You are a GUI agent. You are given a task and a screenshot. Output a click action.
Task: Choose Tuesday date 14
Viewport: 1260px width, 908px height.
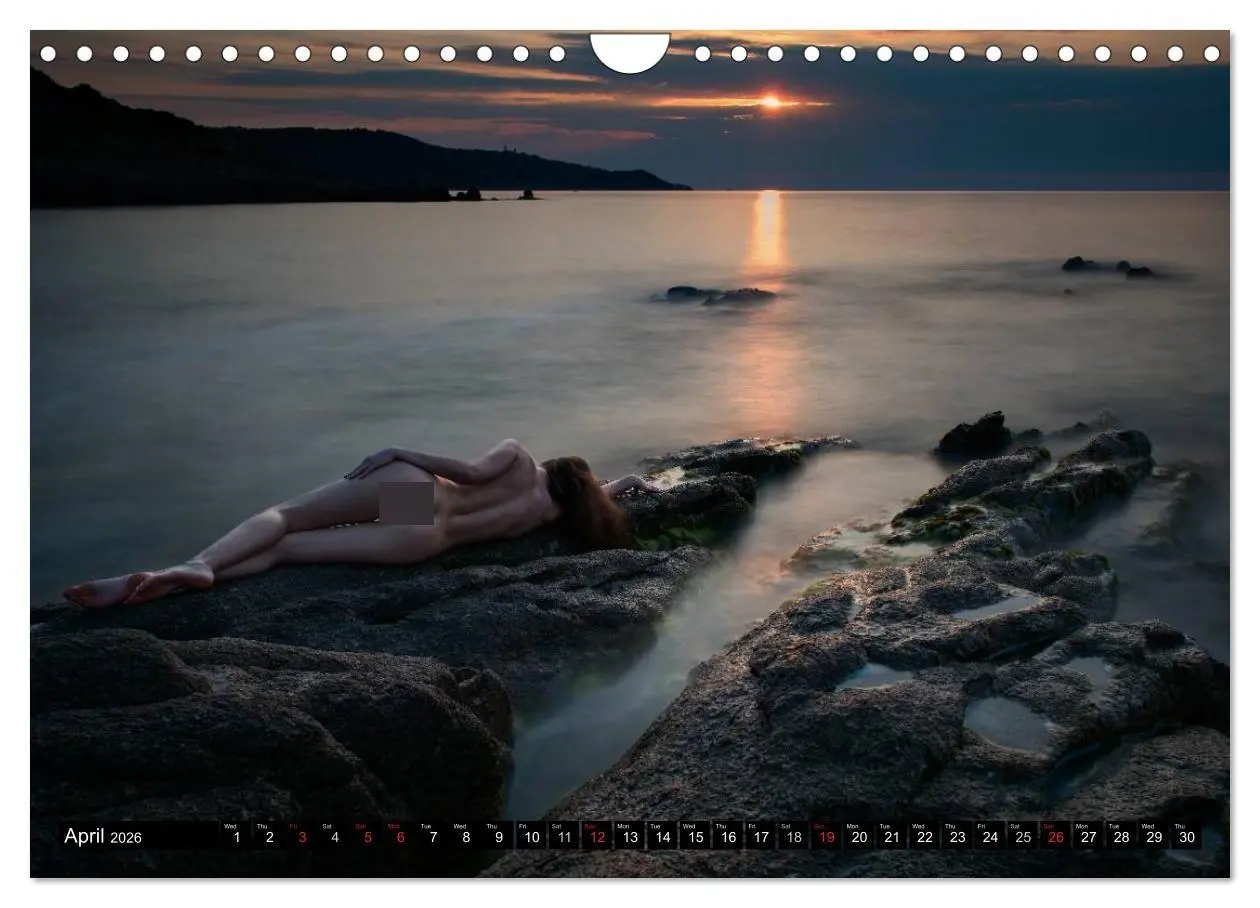pos(662,836)
